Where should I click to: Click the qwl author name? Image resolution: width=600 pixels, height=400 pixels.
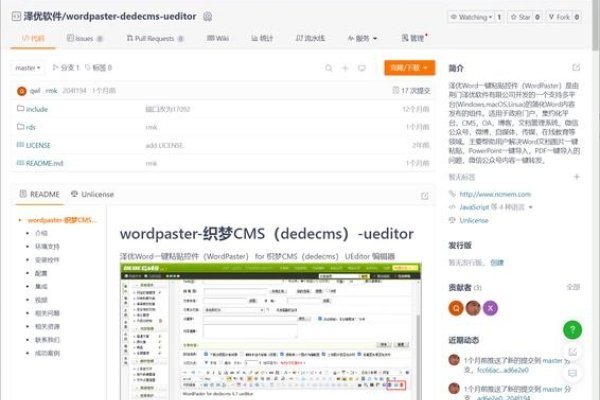(x=34, y=91)
